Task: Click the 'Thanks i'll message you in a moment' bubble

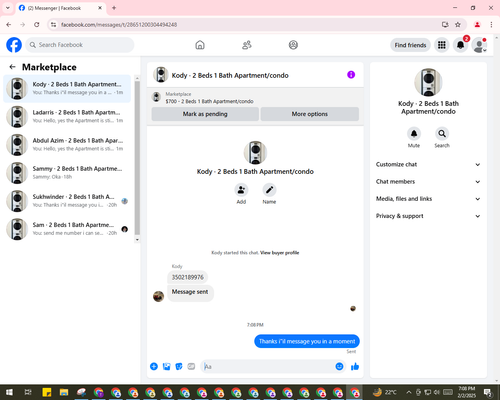Action: pyautogui.click(x=307, y=341)
